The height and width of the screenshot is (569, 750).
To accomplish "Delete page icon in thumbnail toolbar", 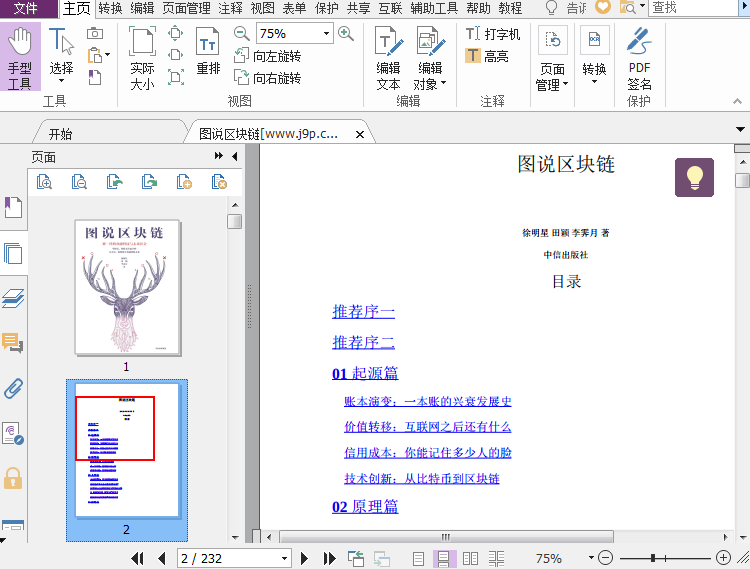I will [219, 182].
